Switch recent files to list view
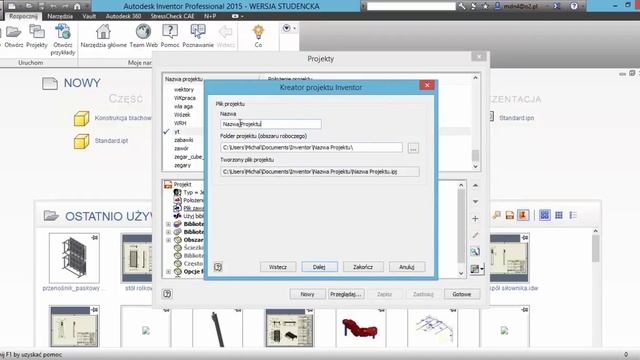Screen dimensions: 640x360 point(573,215)
